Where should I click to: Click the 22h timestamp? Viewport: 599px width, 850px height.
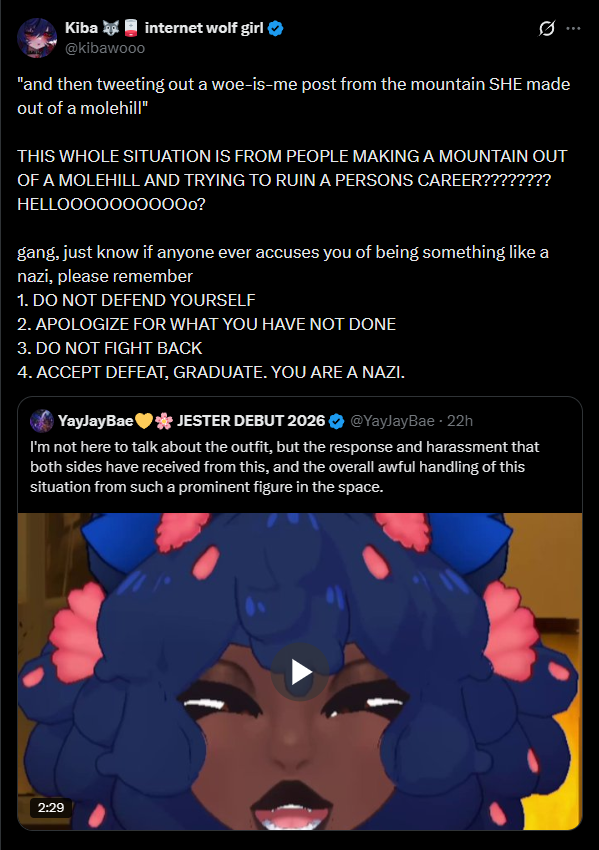pyautogui.click(x=460, y=421)
